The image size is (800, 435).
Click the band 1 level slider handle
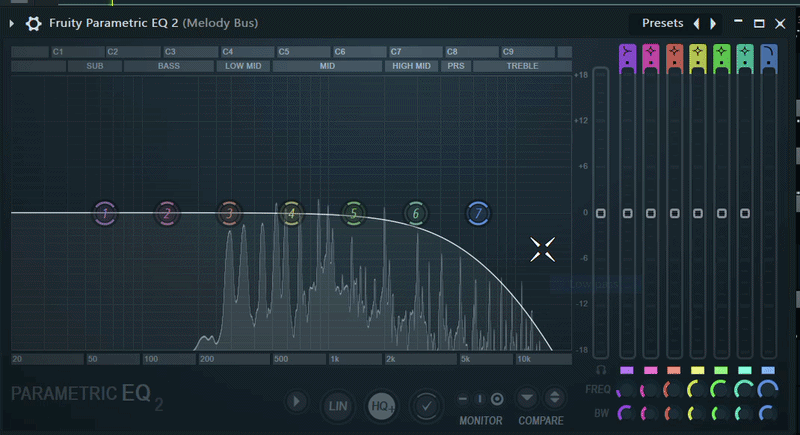[x=628, y=213]
